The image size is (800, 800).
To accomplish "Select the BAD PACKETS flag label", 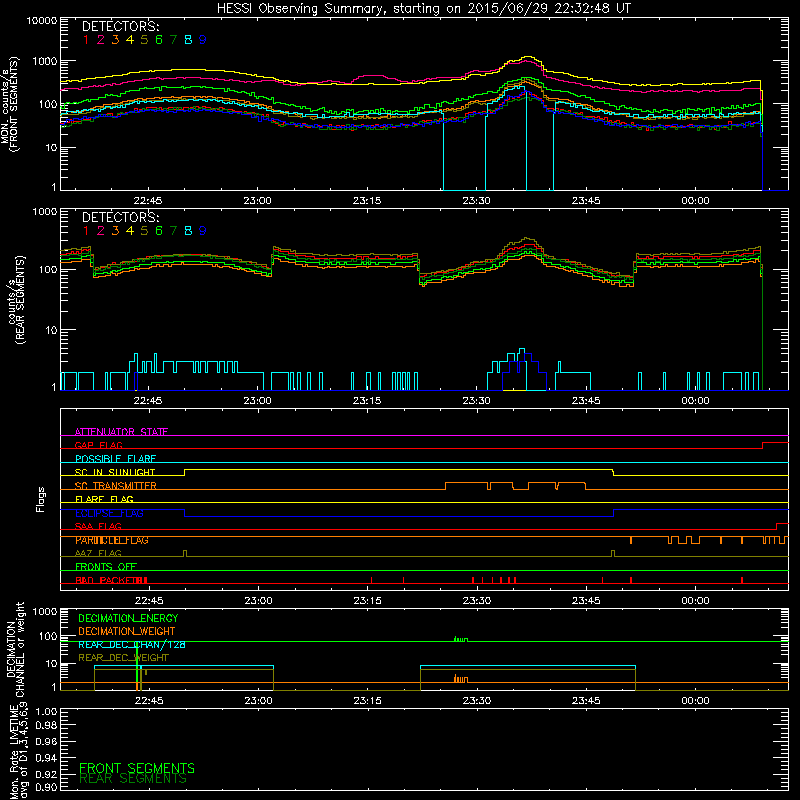I will coord(112,580).
